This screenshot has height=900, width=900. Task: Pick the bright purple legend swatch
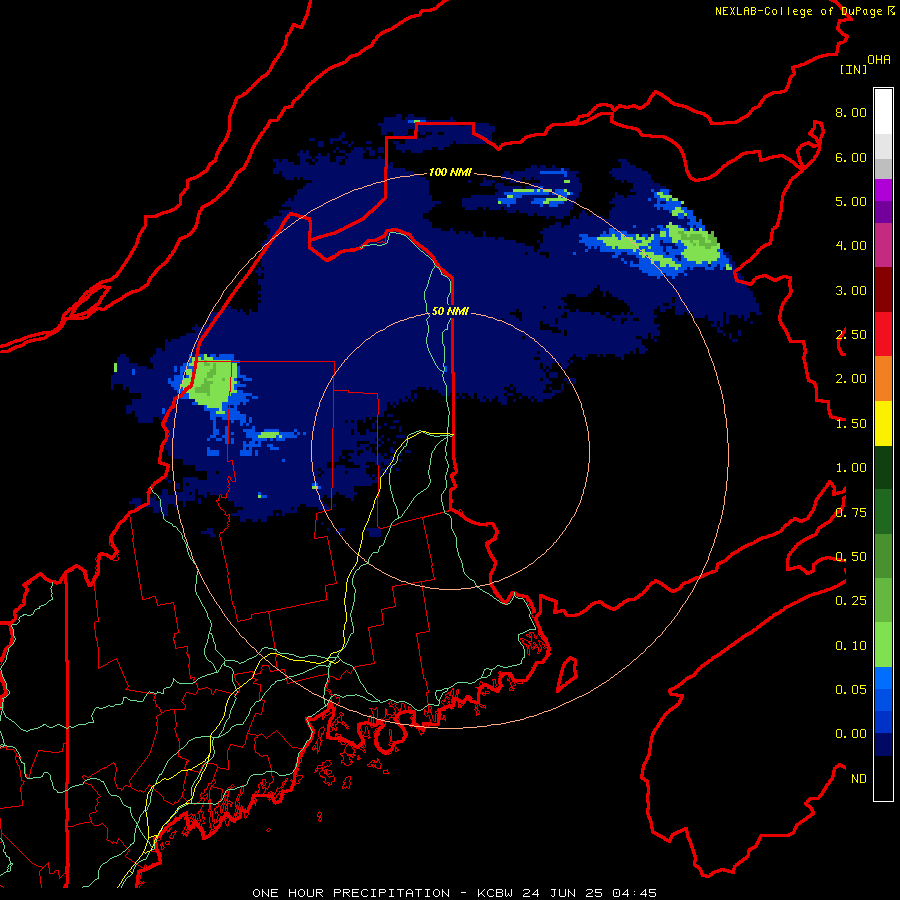883,190
